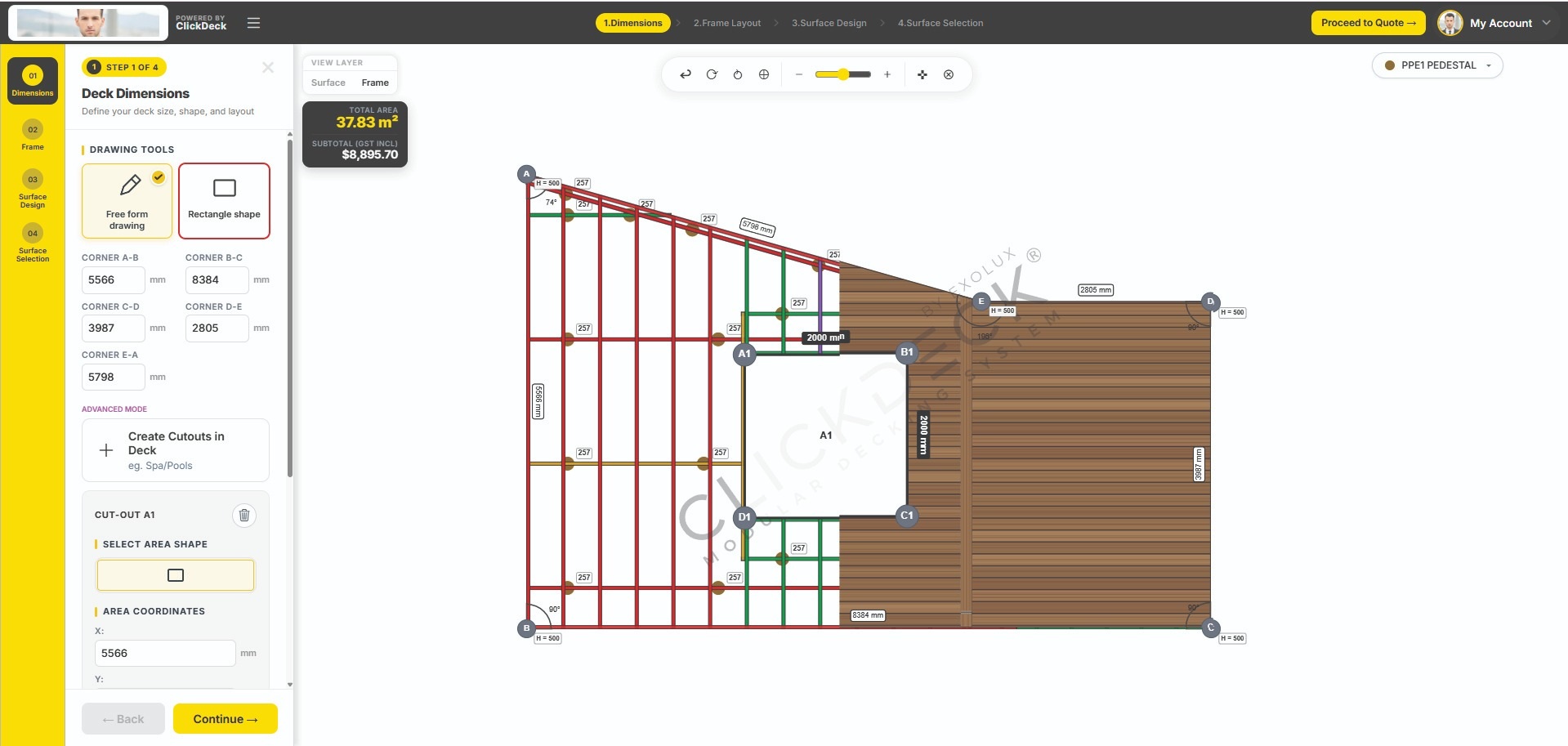The height and width of the screenshot is (746, 1568).
Task: Open the 2.Frame Layout step tab
Action: 727,23
